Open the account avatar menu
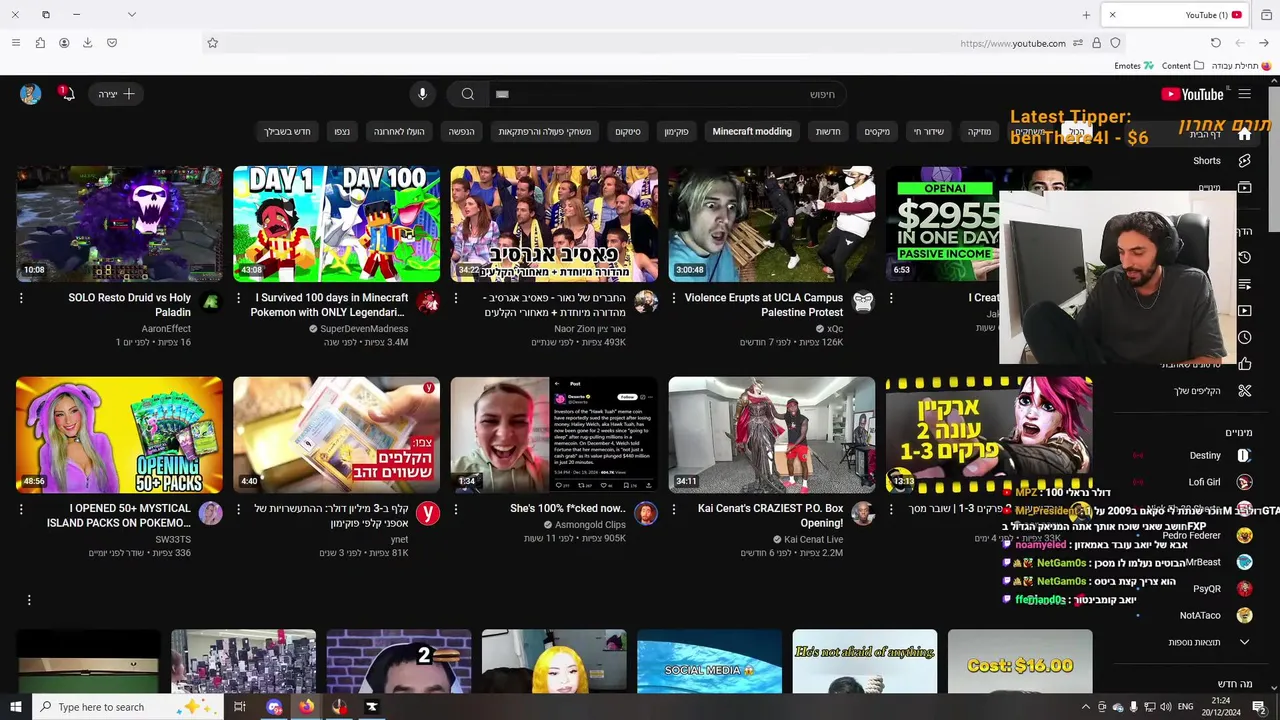The width and height of the screenshot is (1280, 720). coord(30,94)
